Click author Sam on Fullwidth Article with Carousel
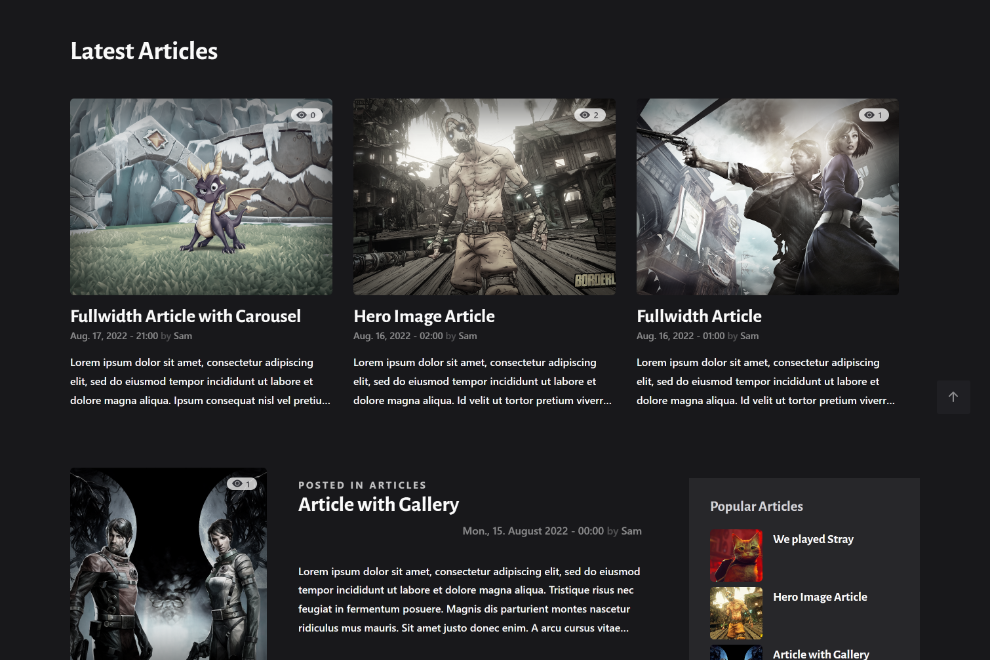Screen dimensions: 990x660 (183, 336)
